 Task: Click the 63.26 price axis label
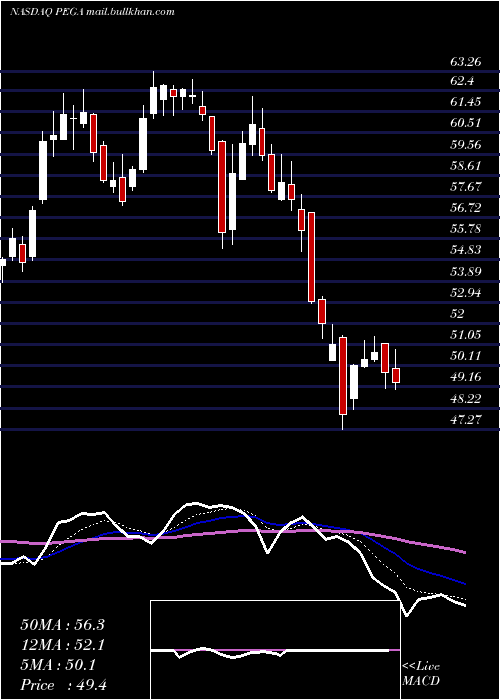tap(466, 61)
